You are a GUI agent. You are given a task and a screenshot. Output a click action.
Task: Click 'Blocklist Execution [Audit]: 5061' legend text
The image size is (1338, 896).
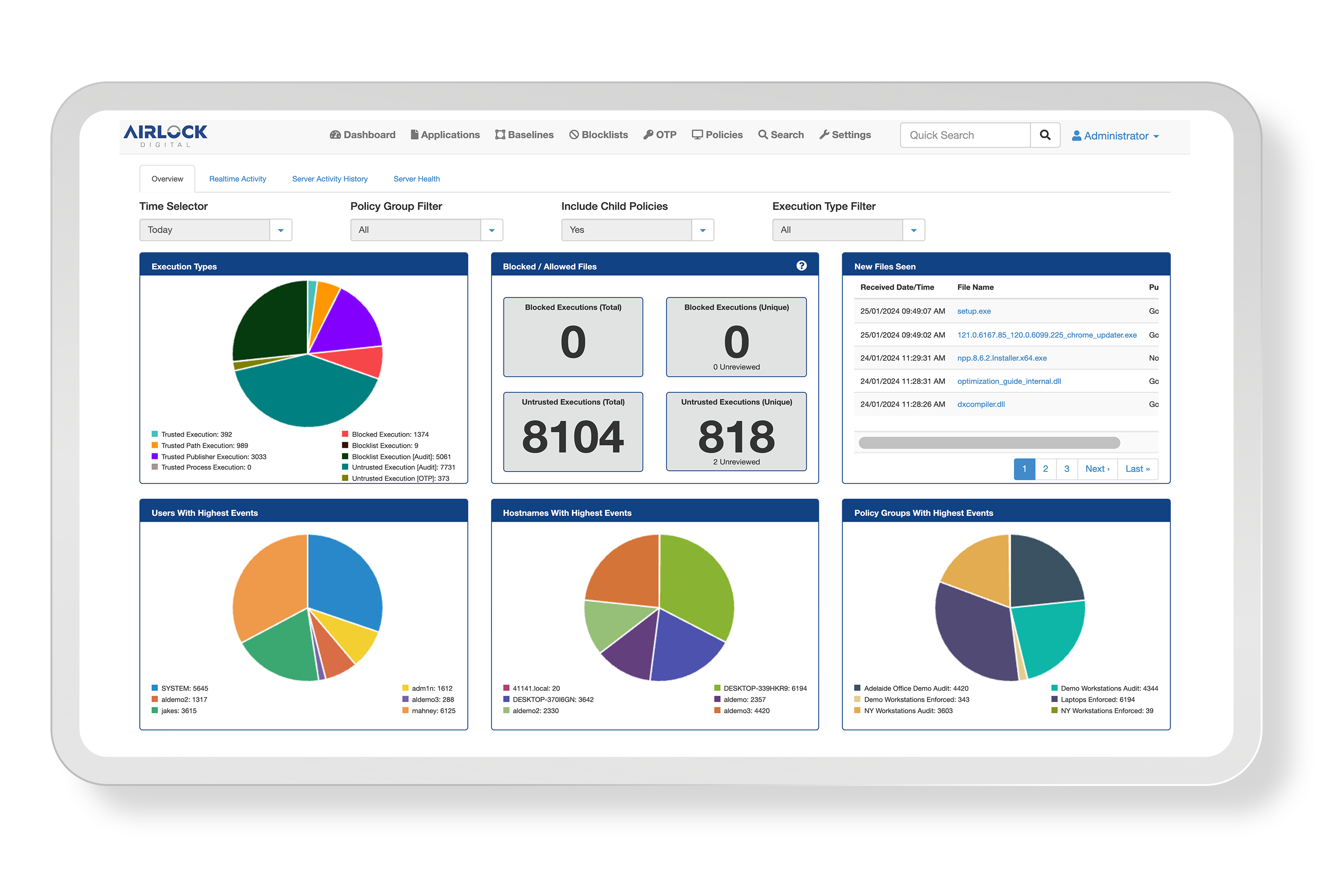pos(401,457)
